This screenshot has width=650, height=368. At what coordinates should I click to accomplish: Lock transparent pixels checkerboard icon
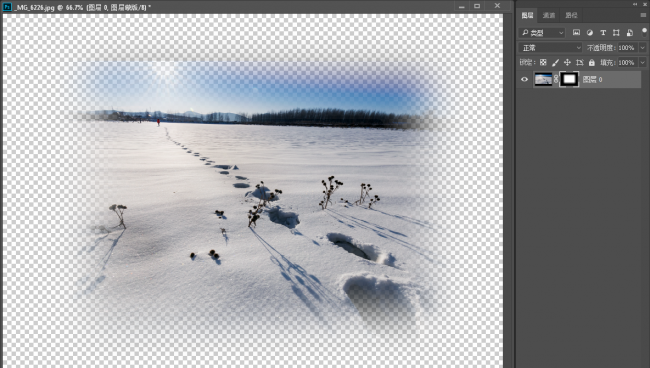click(543, 63)
